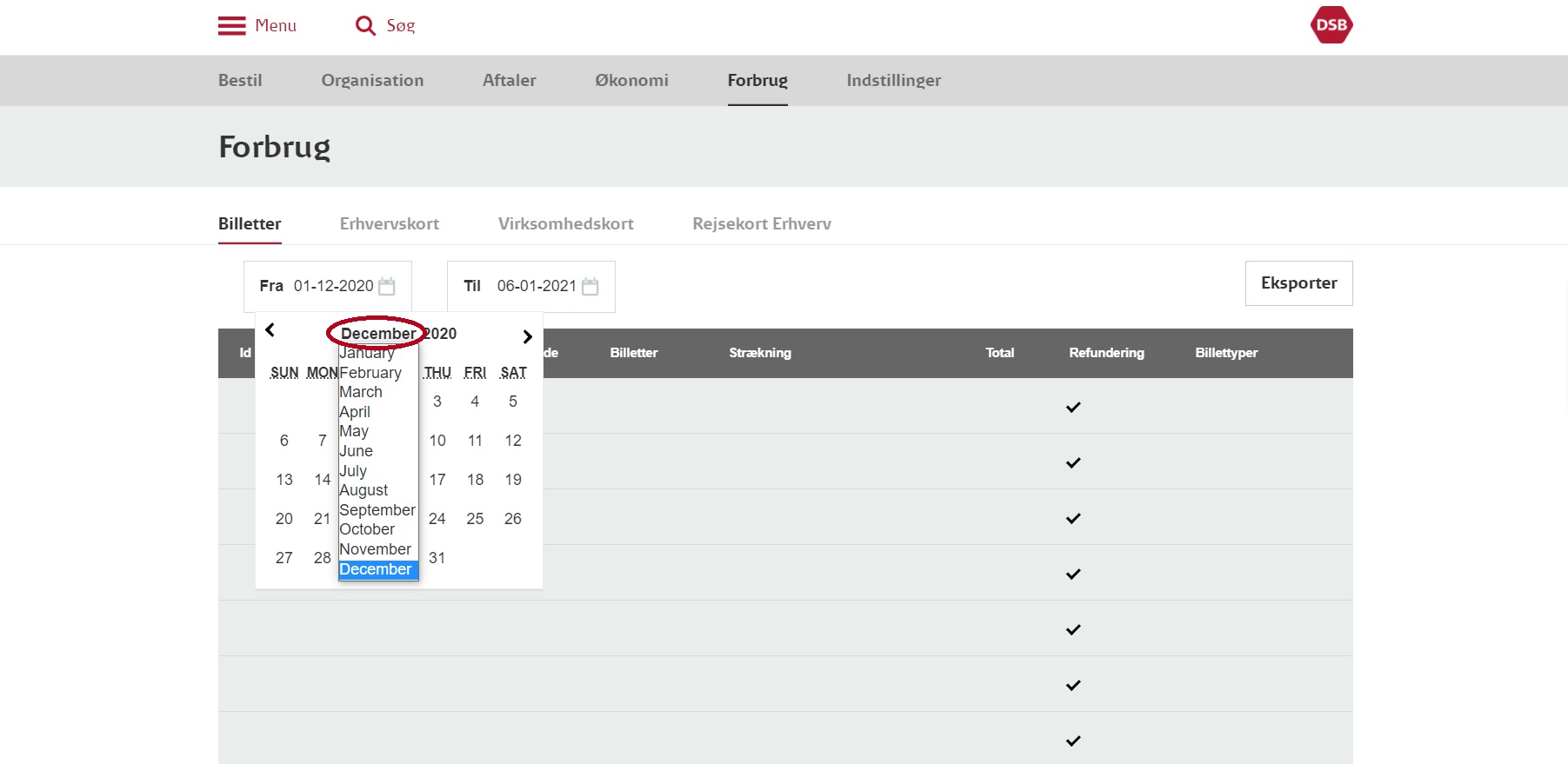Select September in the month dropdown
This screenshot has height=764, width=1568.
tap(377, 510)
